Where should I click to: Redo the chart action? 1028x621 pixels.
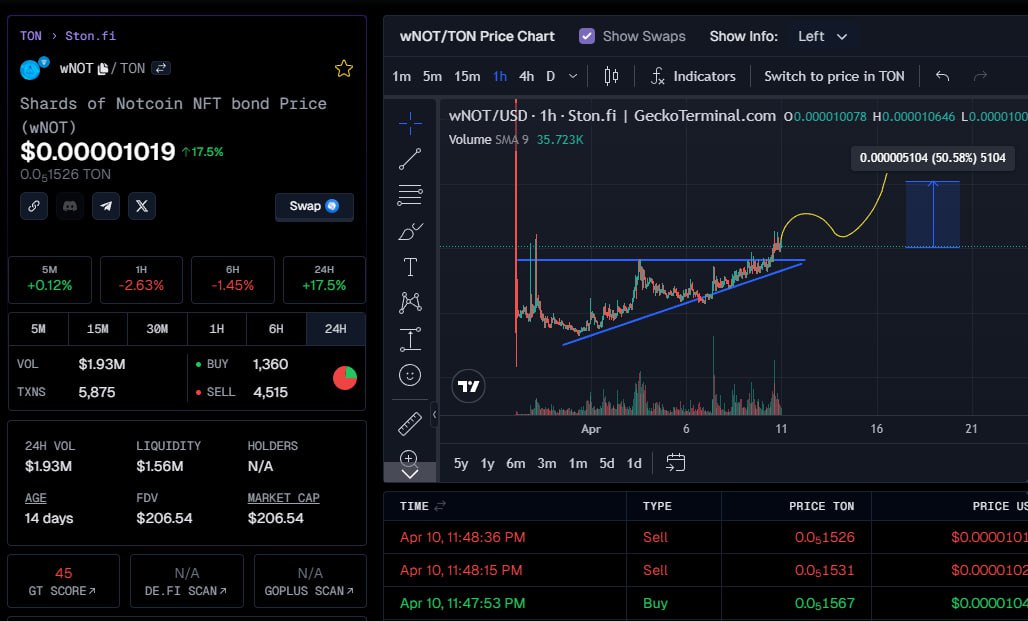[980, 76]
